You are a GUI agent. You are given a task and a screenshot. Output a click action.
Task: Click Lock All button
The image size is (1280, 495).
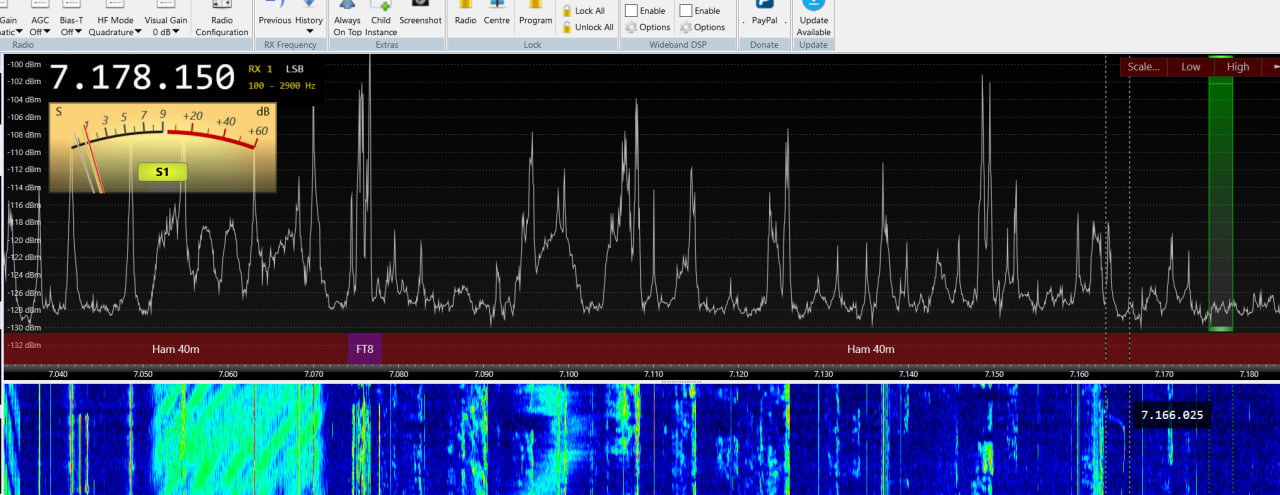pyautogui.click(x=589, y=11)
